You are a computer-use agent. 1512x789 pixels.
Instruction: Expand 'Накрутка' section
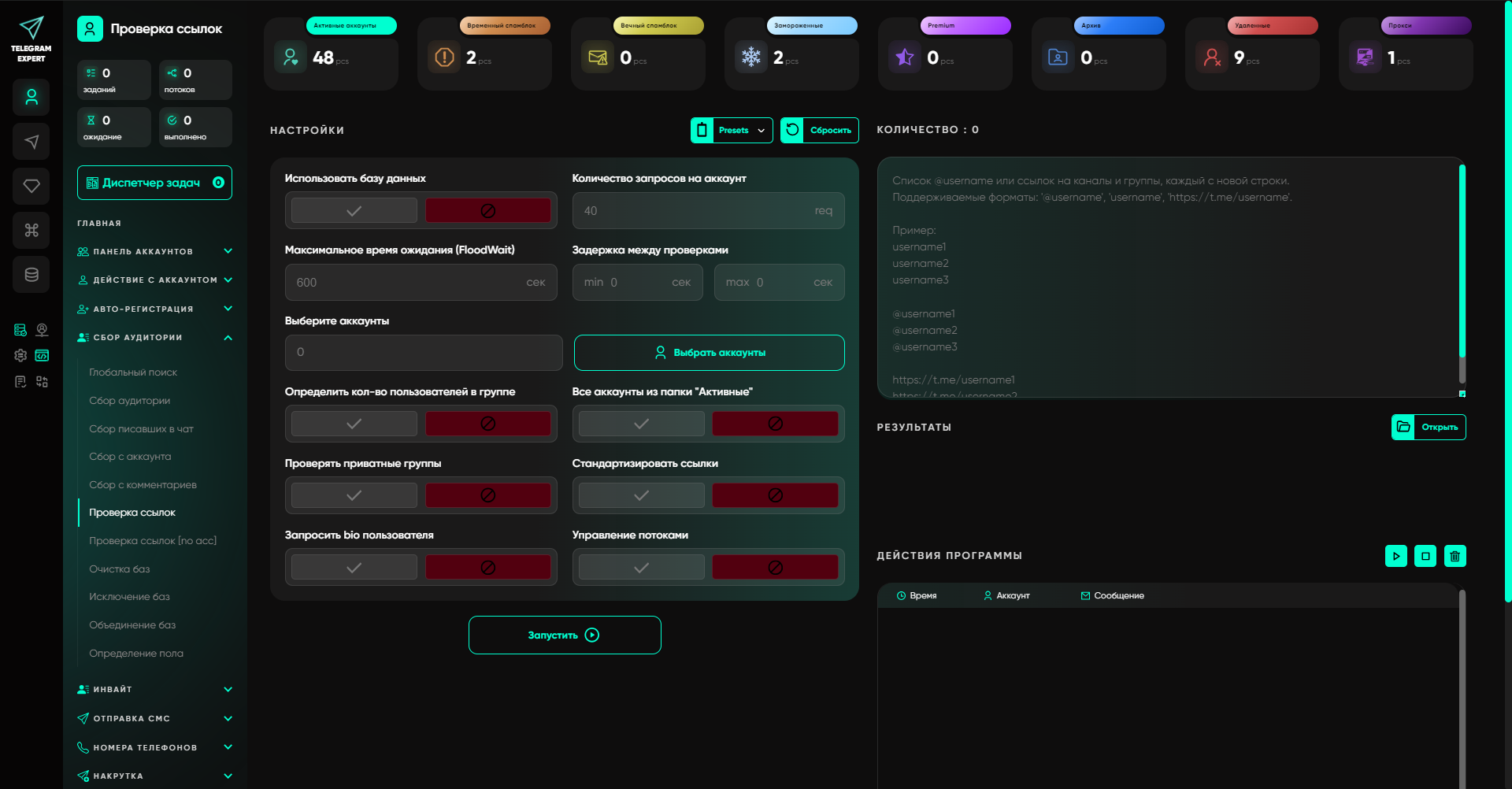click(x=155, y=776)
